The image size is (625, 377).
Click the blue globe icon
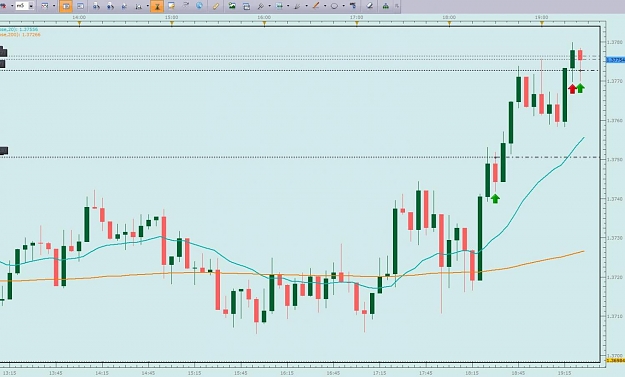click(199, 6)
